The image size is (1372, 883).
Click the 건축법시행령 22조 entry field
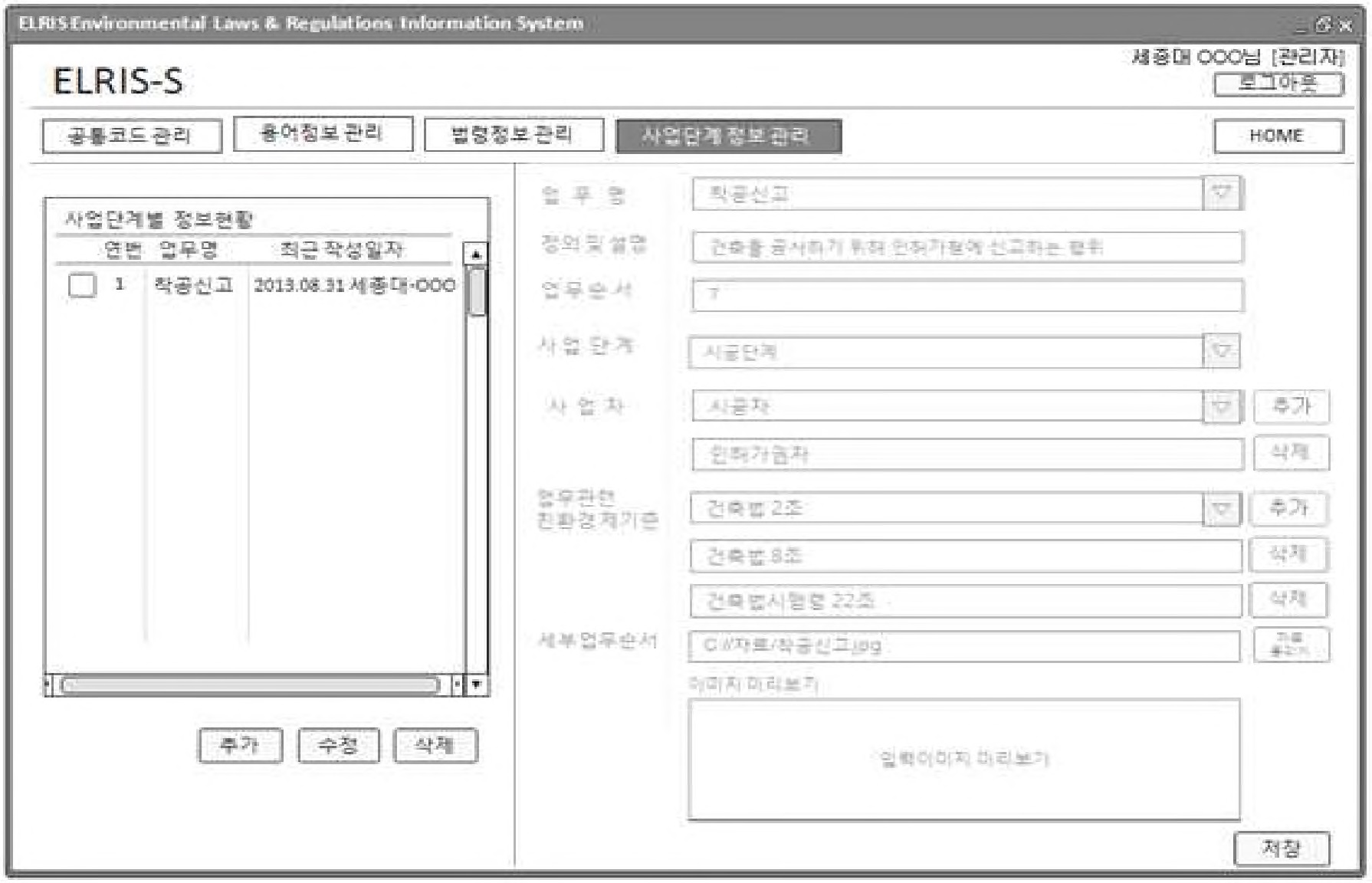tap(966, 601)
